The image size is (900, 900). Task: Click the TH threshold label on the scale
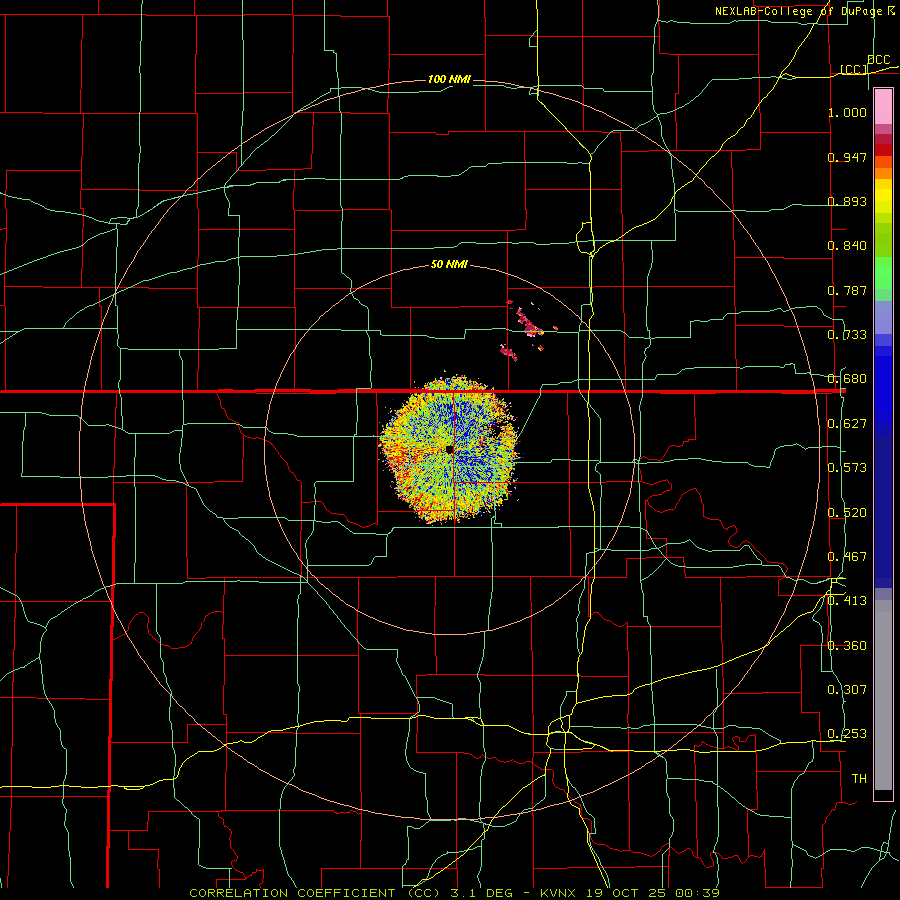859,779
